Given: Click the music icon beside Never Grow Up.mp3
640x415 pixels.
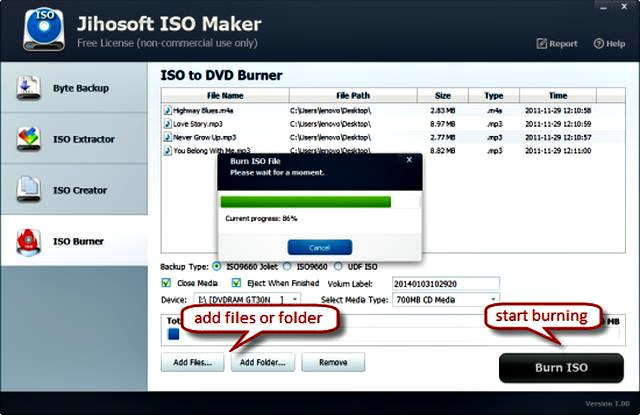Looking at the screenshot, I should (167, 137).
